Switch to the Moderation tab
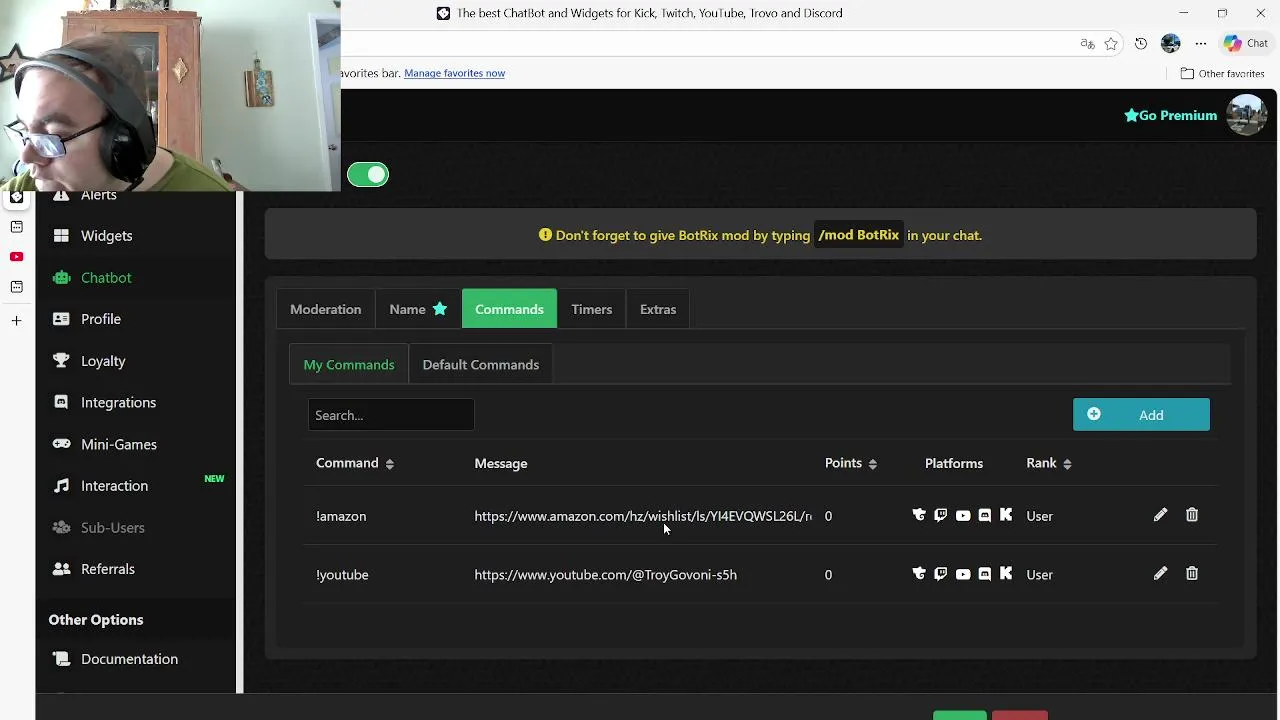 coord(325,309)
